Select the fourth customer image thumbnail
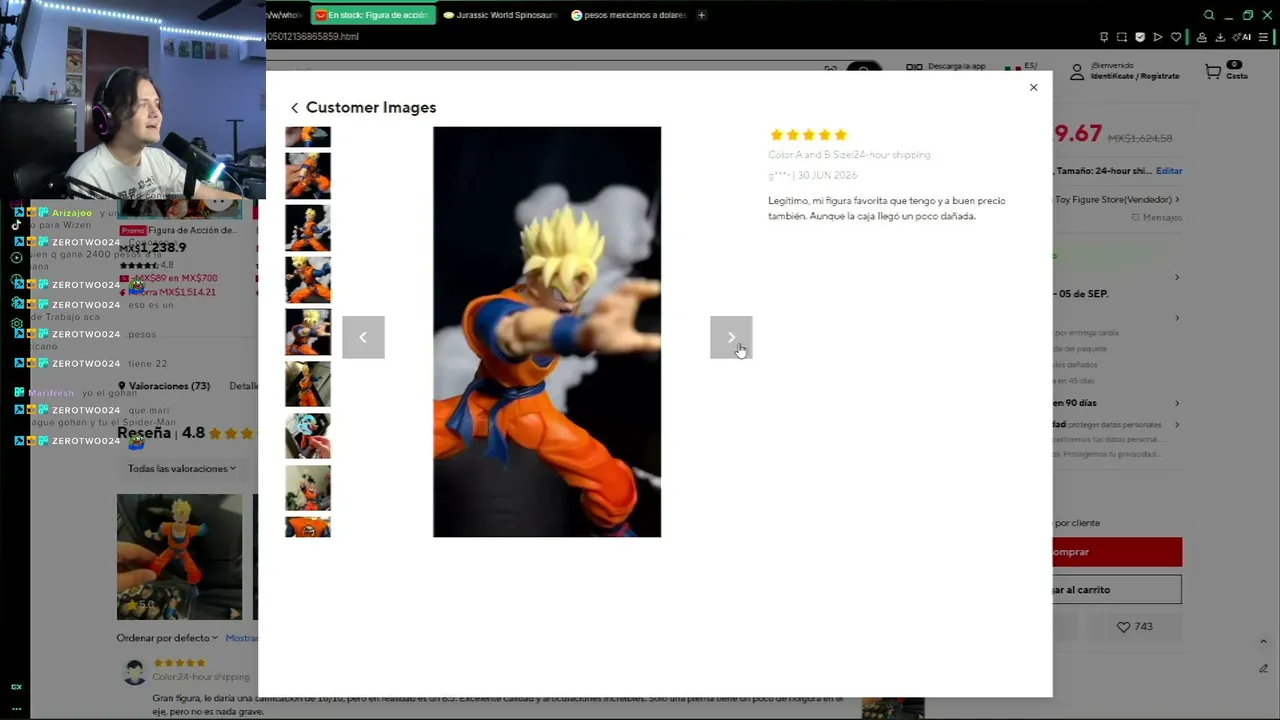 click(x=308, y=279)
